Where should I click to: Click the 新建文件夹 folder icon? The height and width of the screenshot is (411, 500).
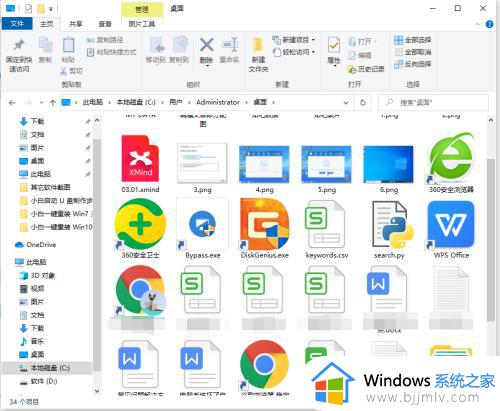click(258, 45)
